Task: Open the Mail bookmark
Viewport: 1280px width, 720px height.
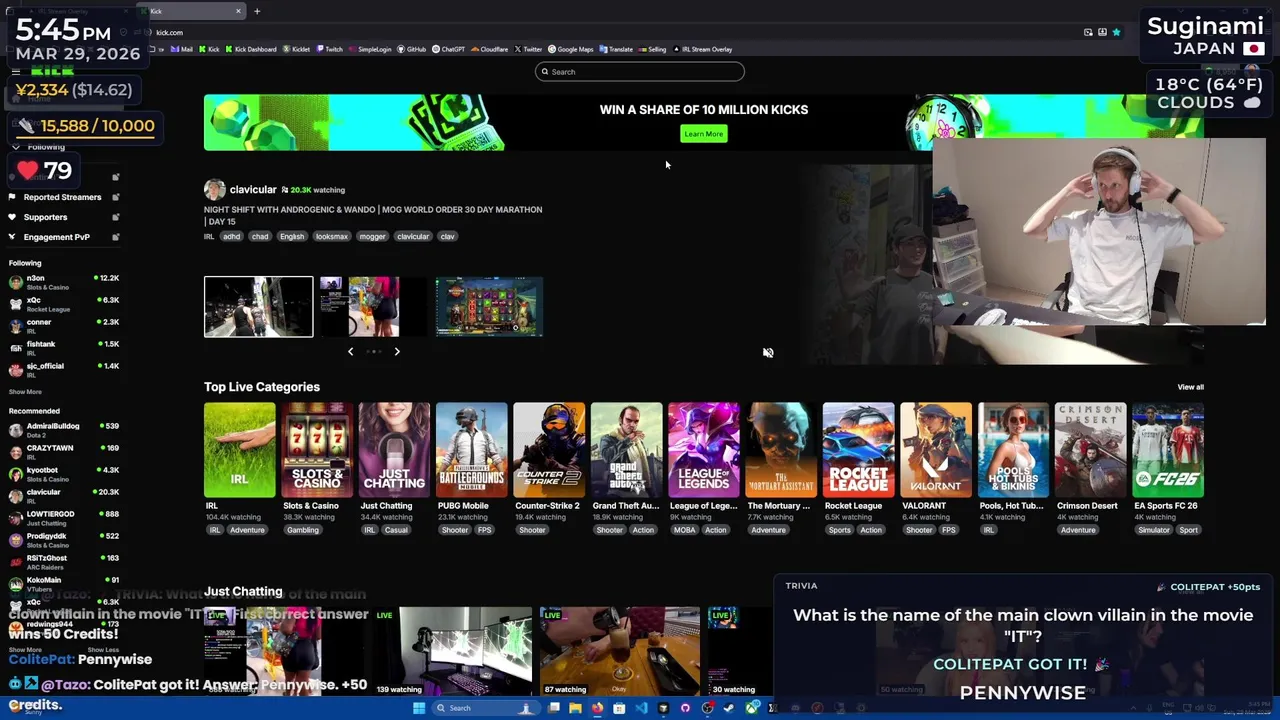Action: tap(181, 49)
